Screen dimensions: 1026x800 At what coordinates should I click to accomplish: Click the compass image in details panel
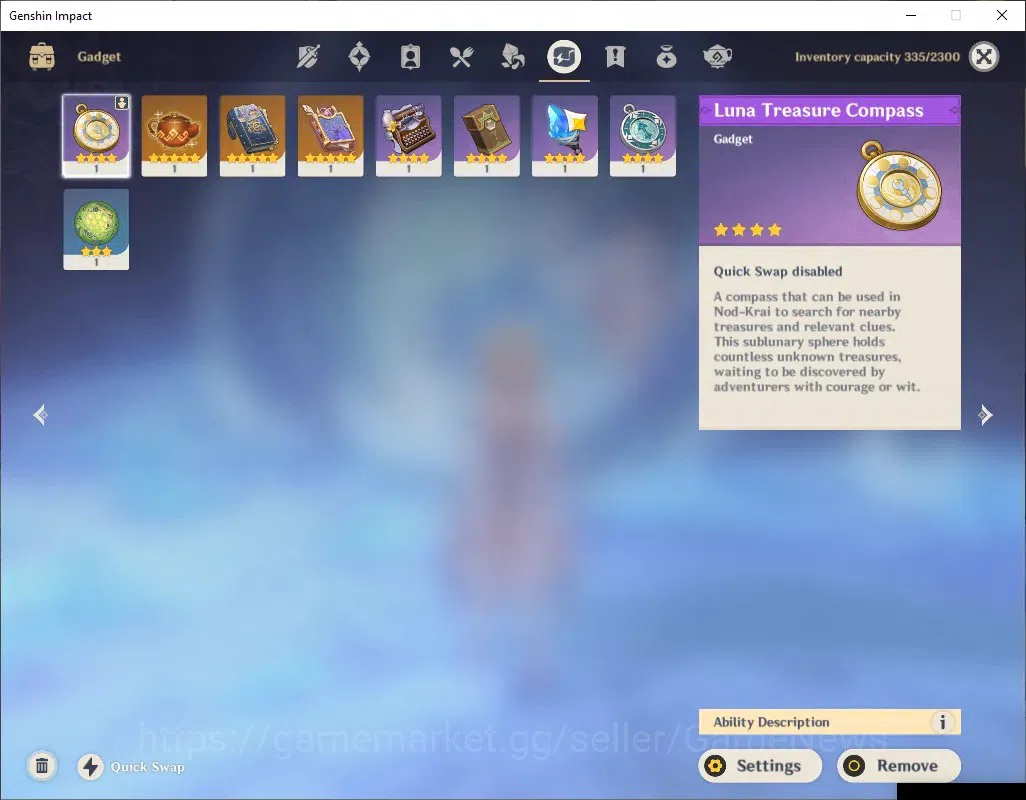(x=899, y=185)
